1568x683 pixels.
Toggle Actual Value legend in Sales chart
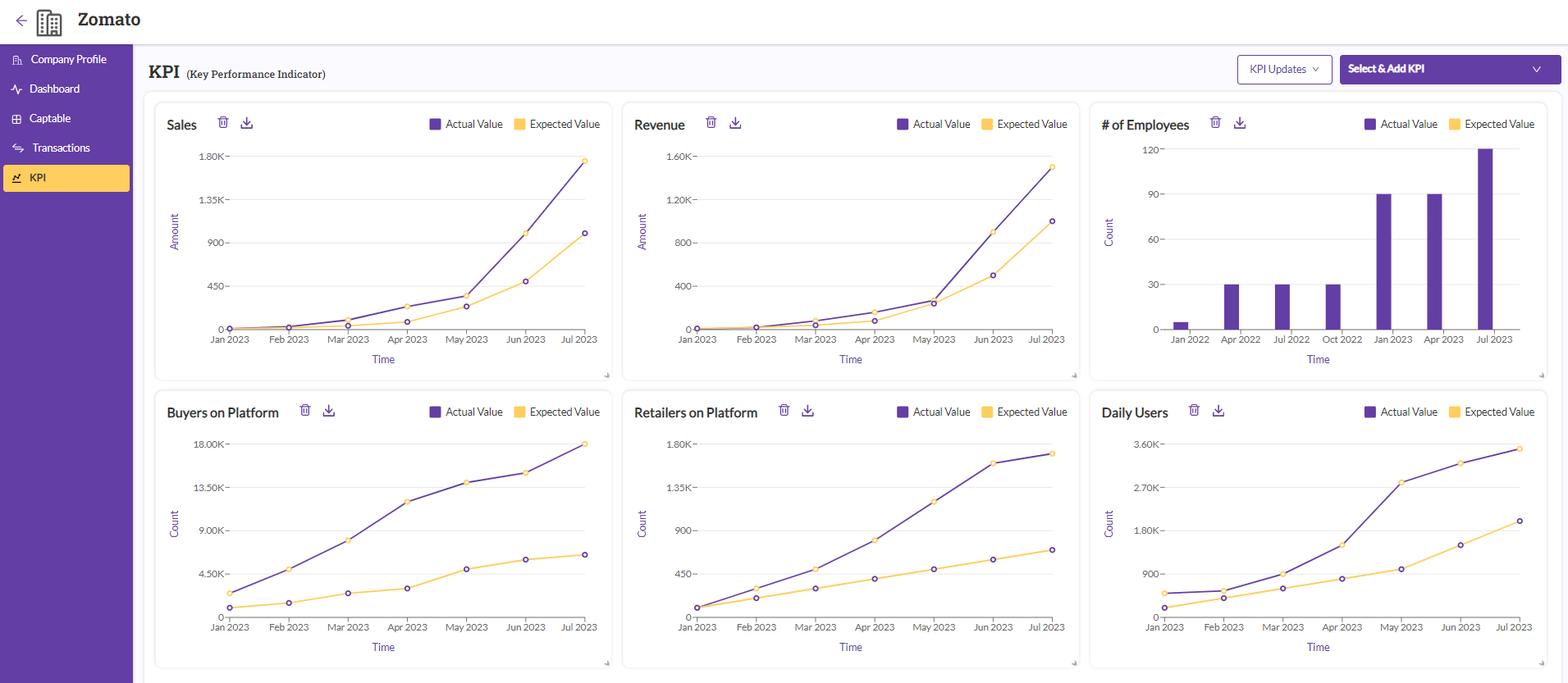pos(466,125)
